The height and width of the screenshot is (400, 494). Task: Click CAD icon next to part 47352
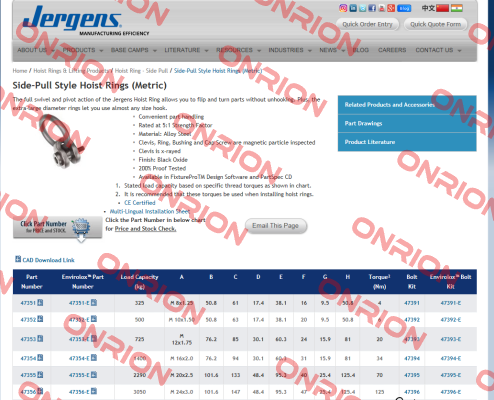pos(40,319)
